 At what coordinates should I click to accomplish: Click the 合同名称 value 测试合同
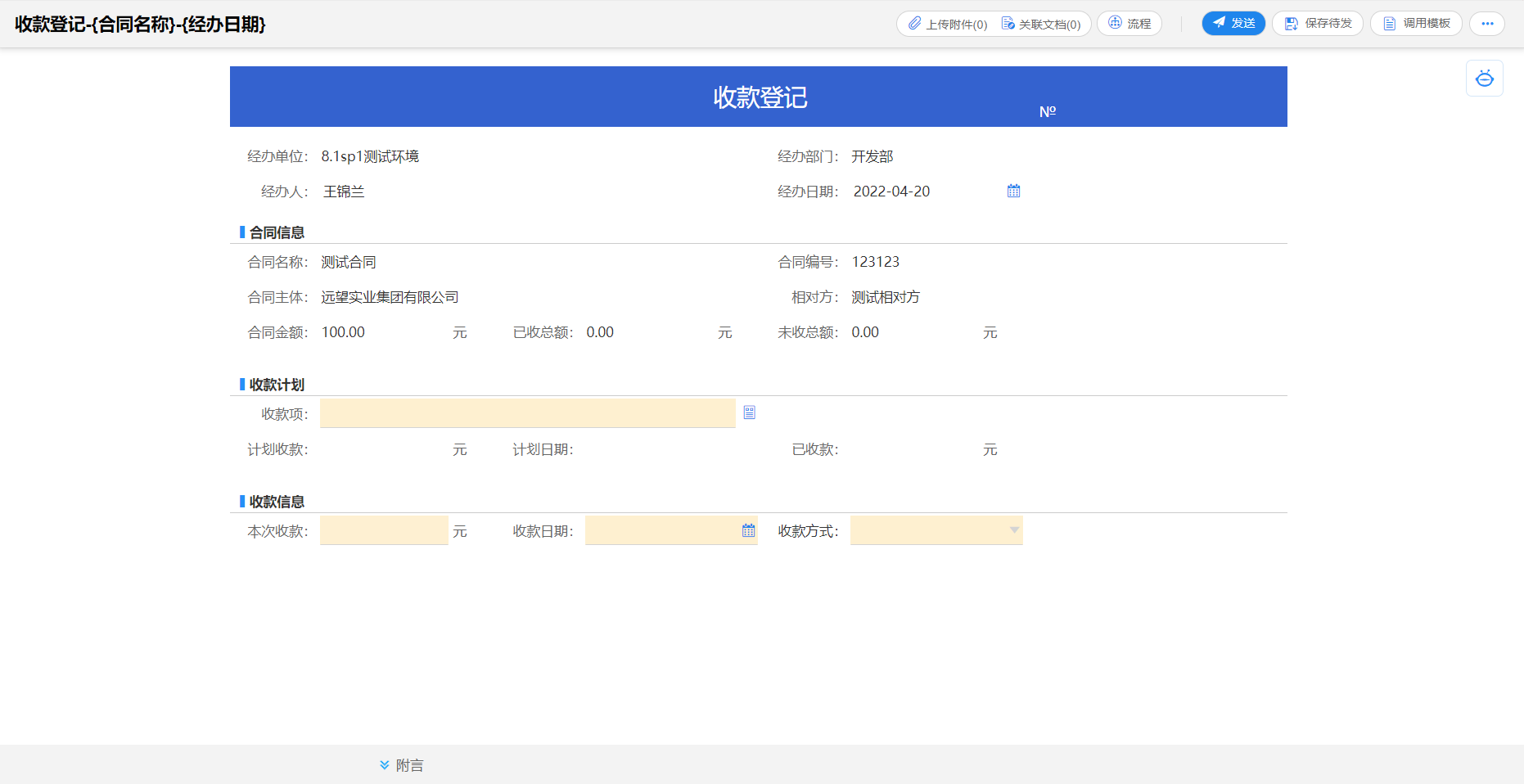click(x=349, y=262)
